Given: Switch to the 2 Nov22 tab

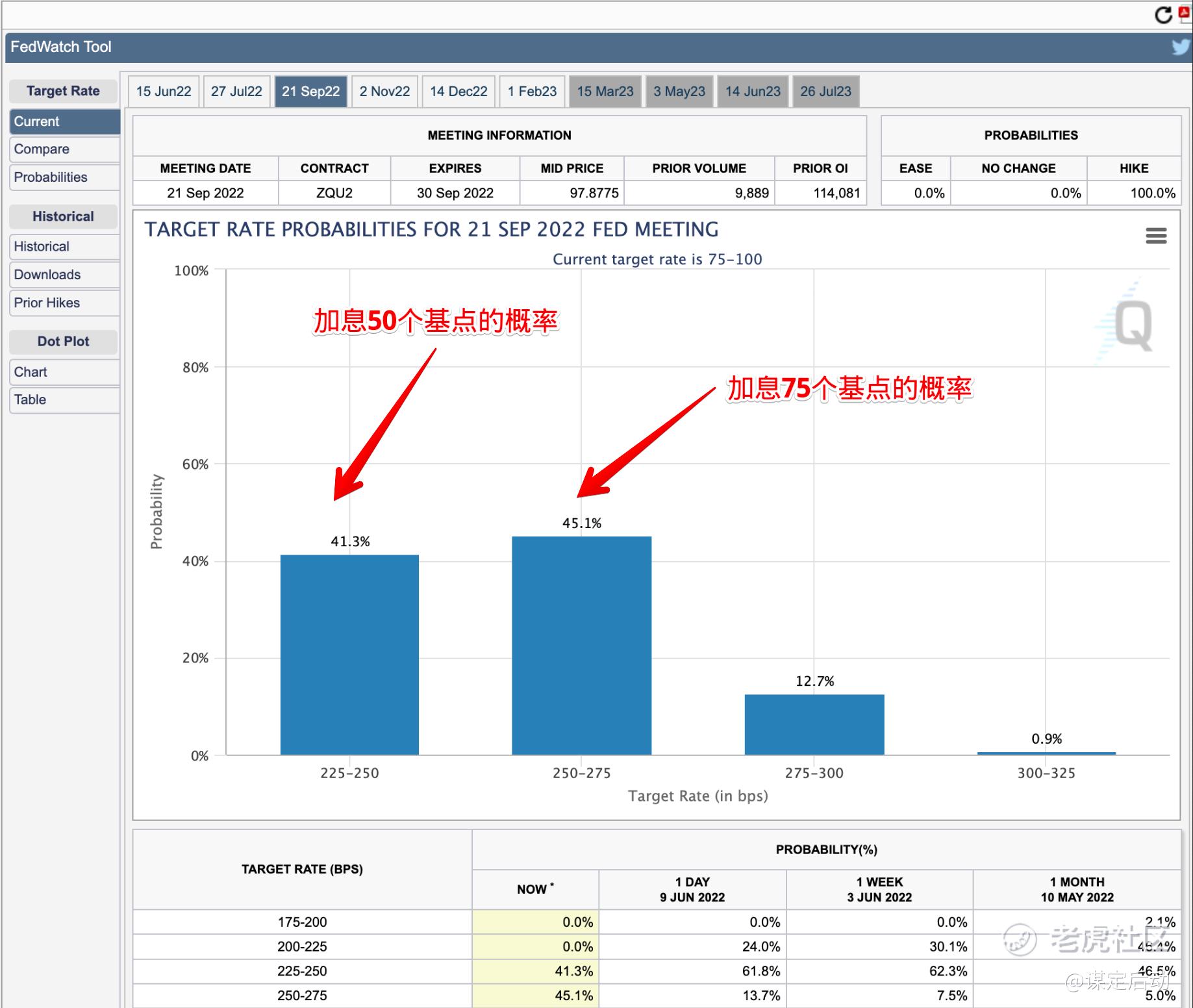Looking at the screenshot, I should (384, 91).
